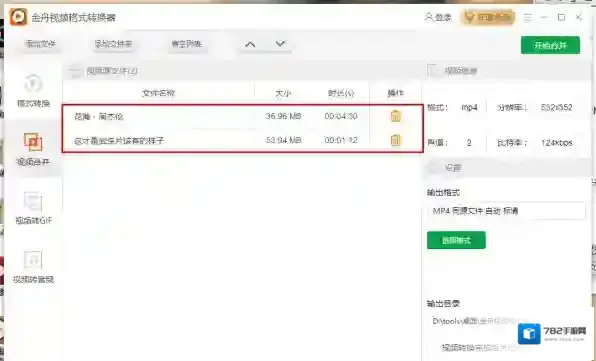
Task: Close the converter window
Action: point(578,17)
